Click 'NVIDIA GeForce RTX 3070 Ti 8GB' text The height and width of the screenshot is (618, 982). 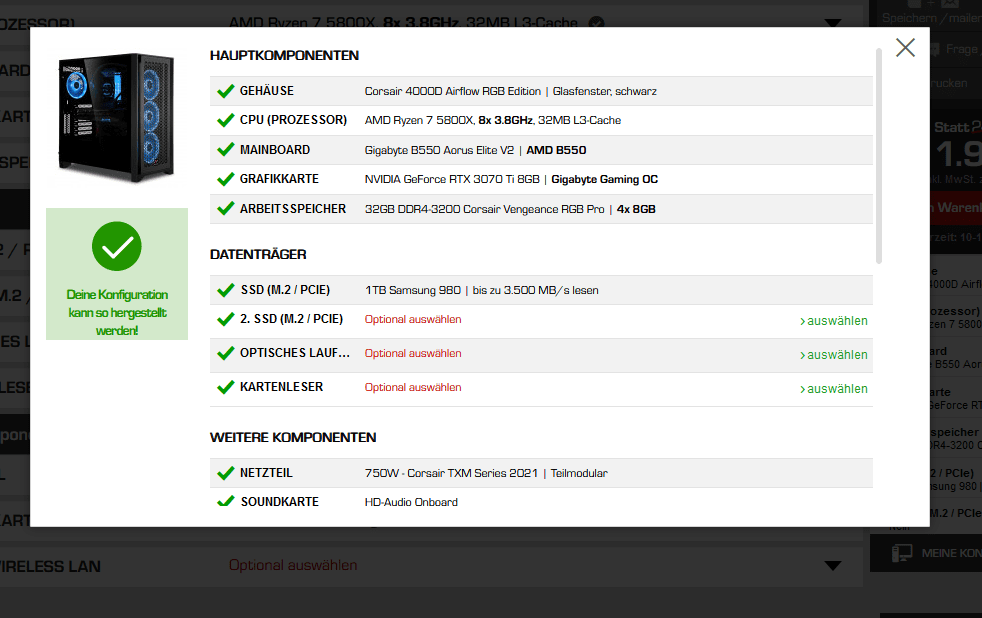[452, 180]
